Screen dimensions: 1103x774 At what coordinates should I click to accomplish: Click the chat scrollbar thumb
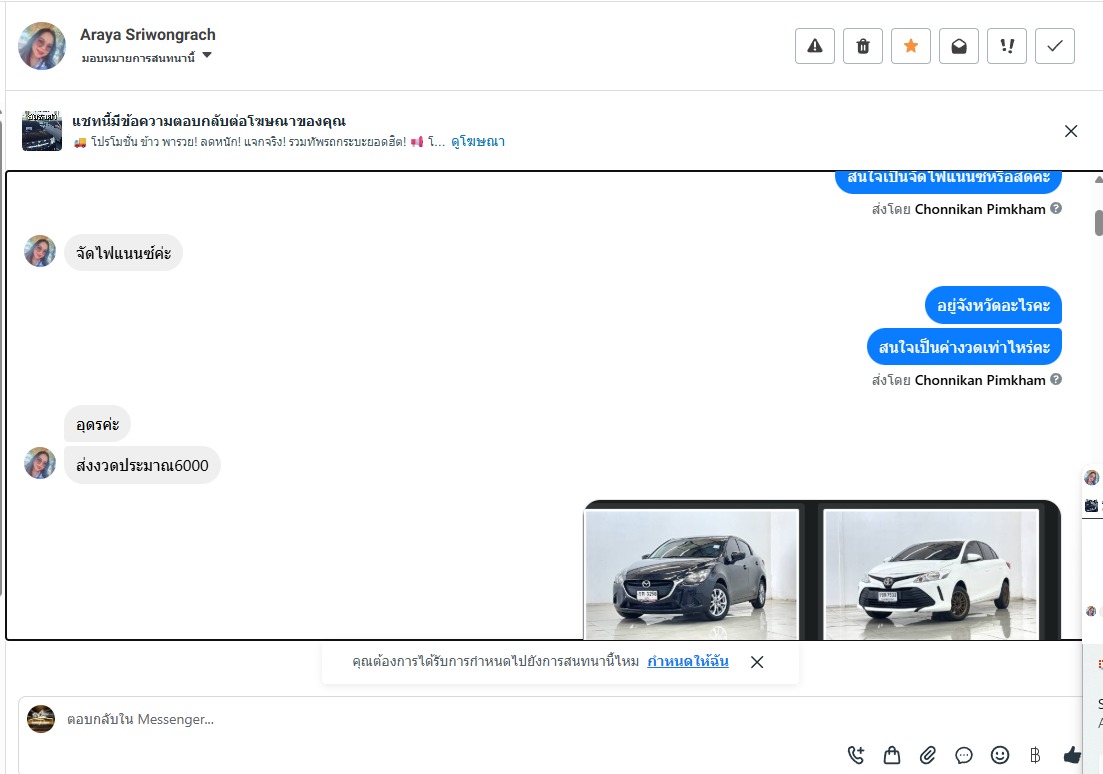pyautogui.click(x=1098, y=222)
